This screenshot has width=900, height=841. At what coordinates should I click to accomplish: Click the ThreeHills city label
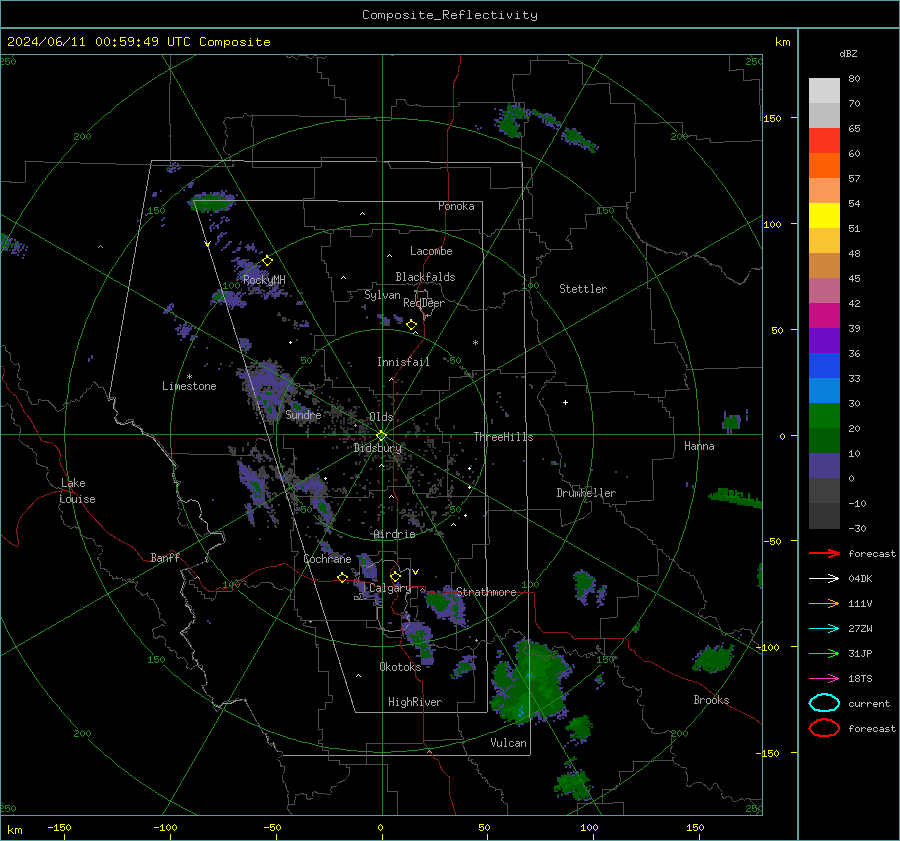pos(503,437)
